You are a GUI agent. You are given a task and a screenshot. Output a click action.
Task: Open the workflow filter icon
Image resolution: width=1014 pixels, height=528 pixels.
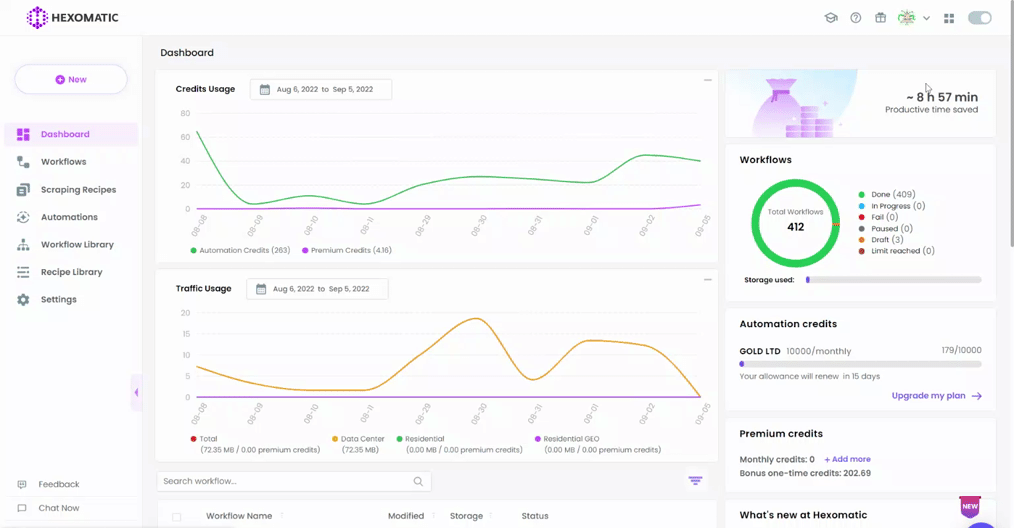click(x=695, y=481)
